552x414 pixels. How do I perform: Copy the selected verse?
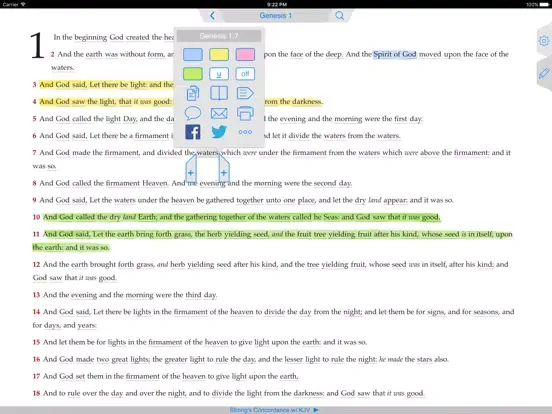coord(193,93)
